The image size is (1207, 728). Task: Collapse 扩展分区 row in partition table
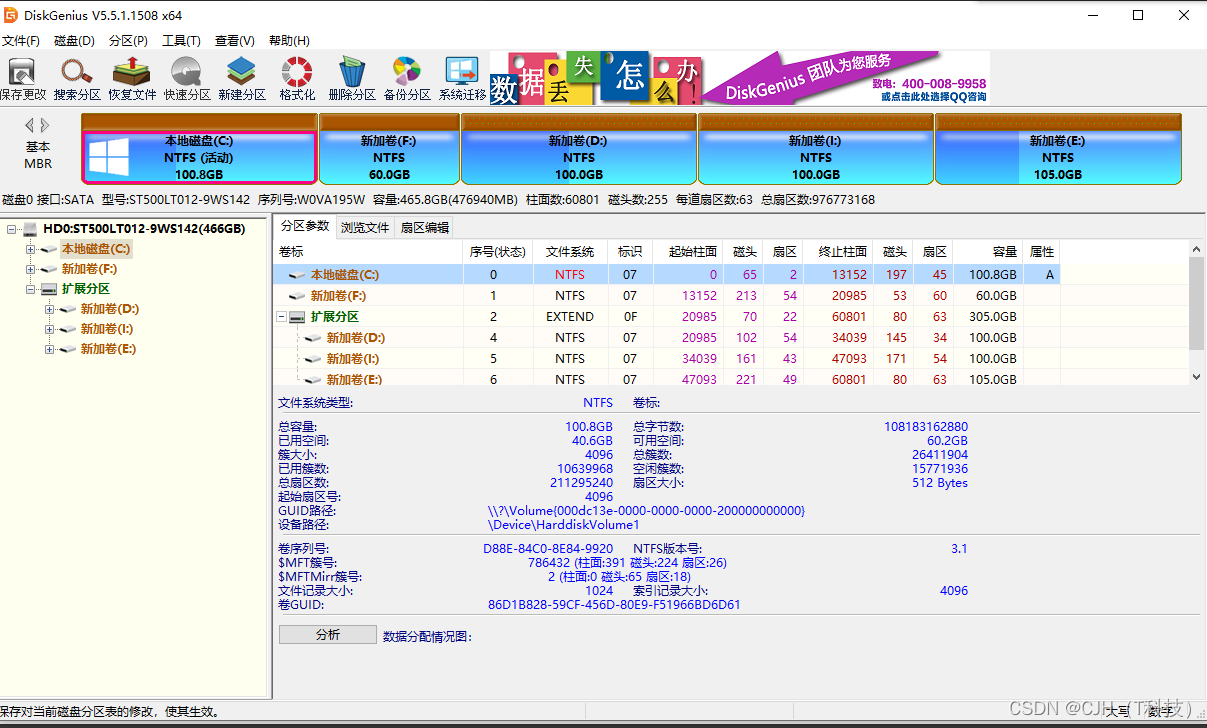pos(281,316)
